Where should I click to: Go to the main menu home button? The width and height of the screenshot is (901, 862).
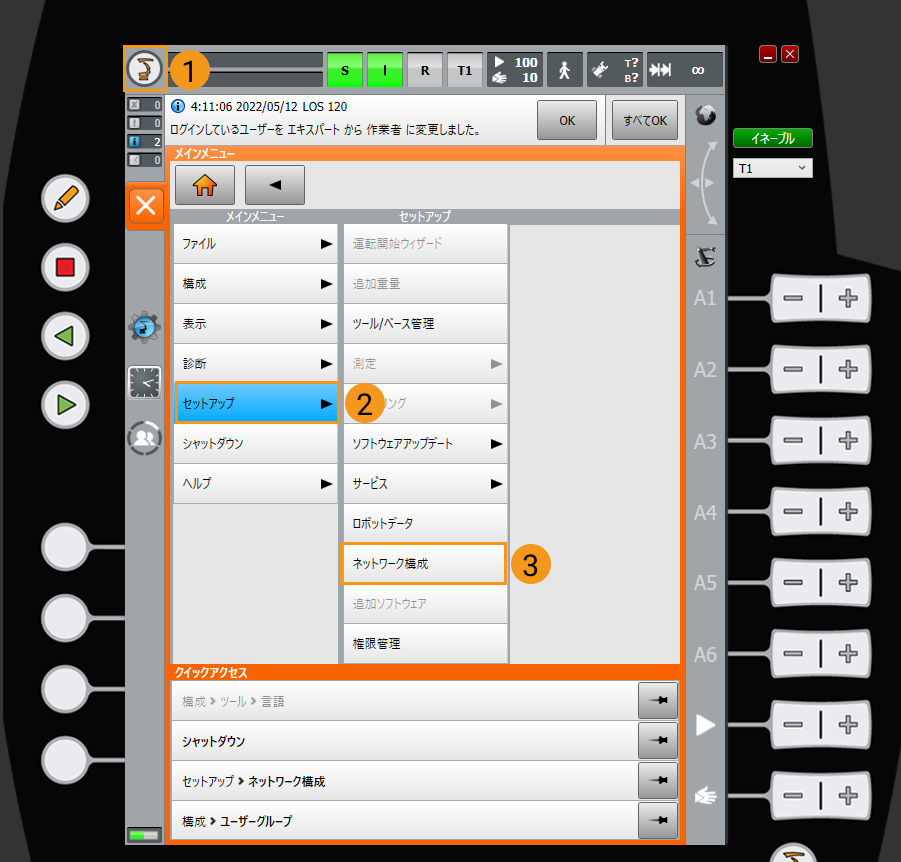pos(205,185)
